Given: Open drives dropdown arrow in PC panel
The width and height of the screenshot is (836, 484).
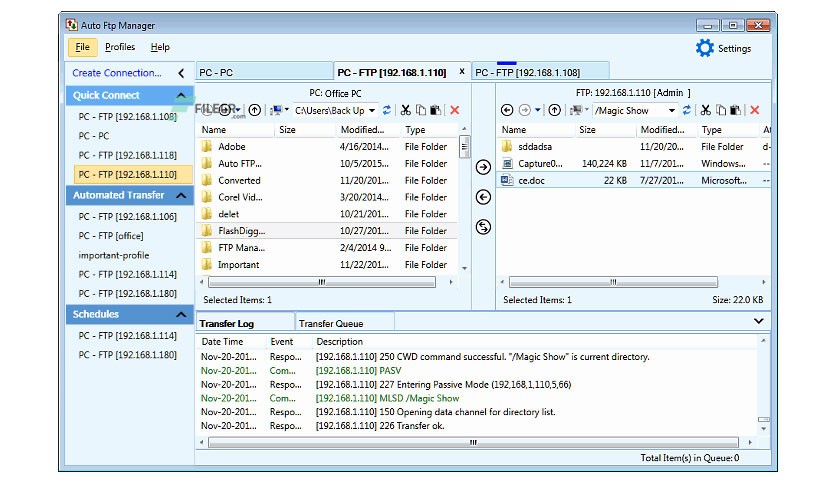Looking at the screenshot, I should pyautogui.click(x=287, y=110).
